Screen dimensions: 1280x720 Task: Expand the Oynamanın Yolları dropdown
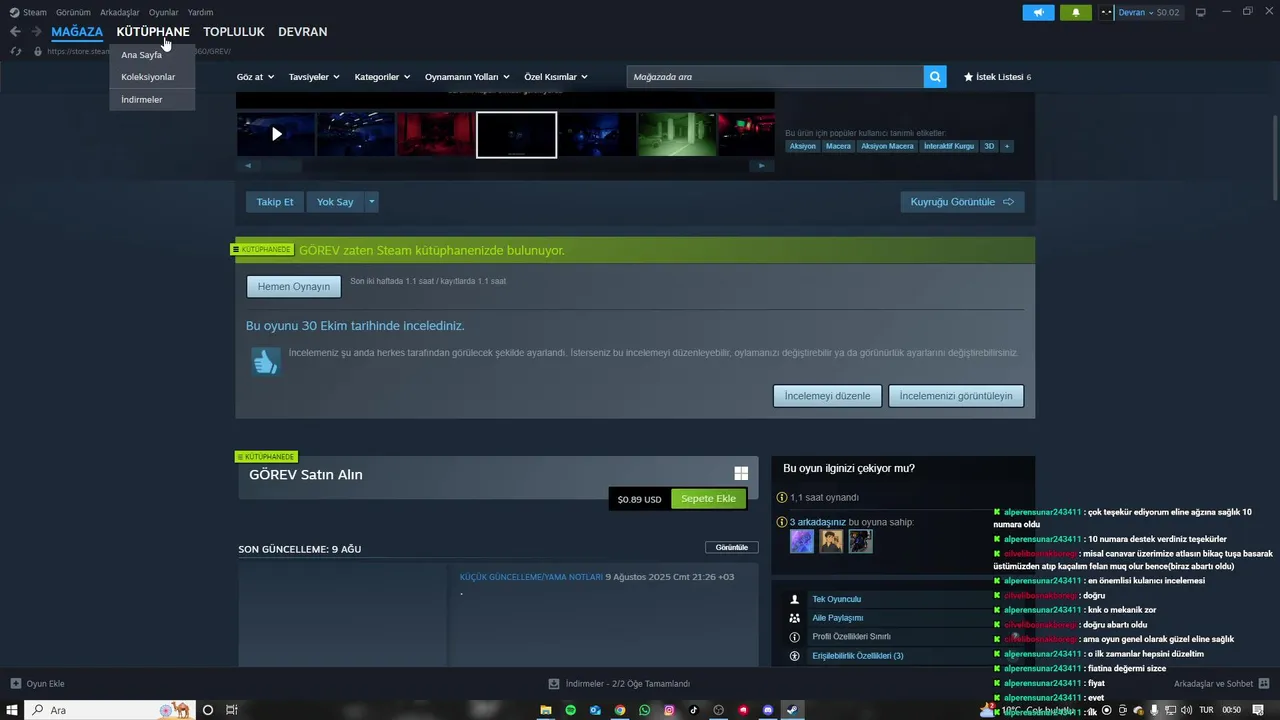tap(467, 77)
